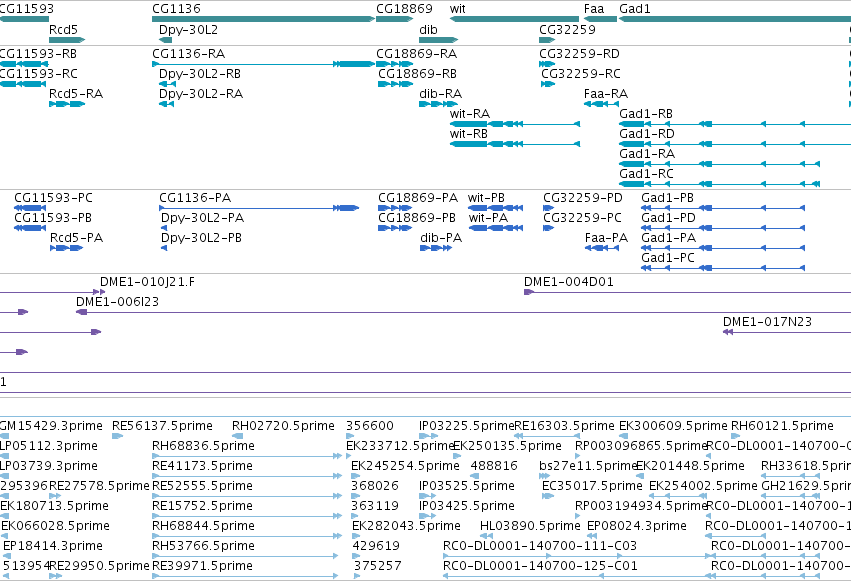The image size is (851, 581).
Task: Select the dib-PA protein label
Action: 441,238
